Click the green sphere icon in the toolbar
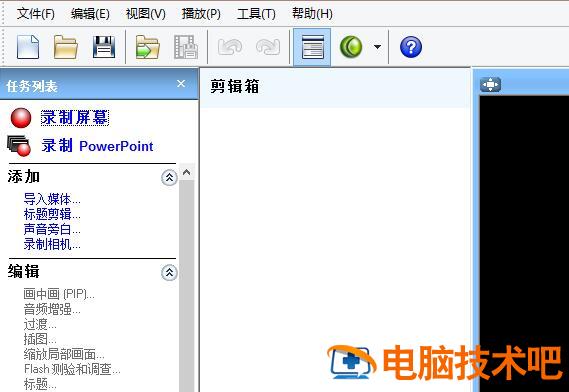This screenshot has height=392, width=569. click(351, 47)
